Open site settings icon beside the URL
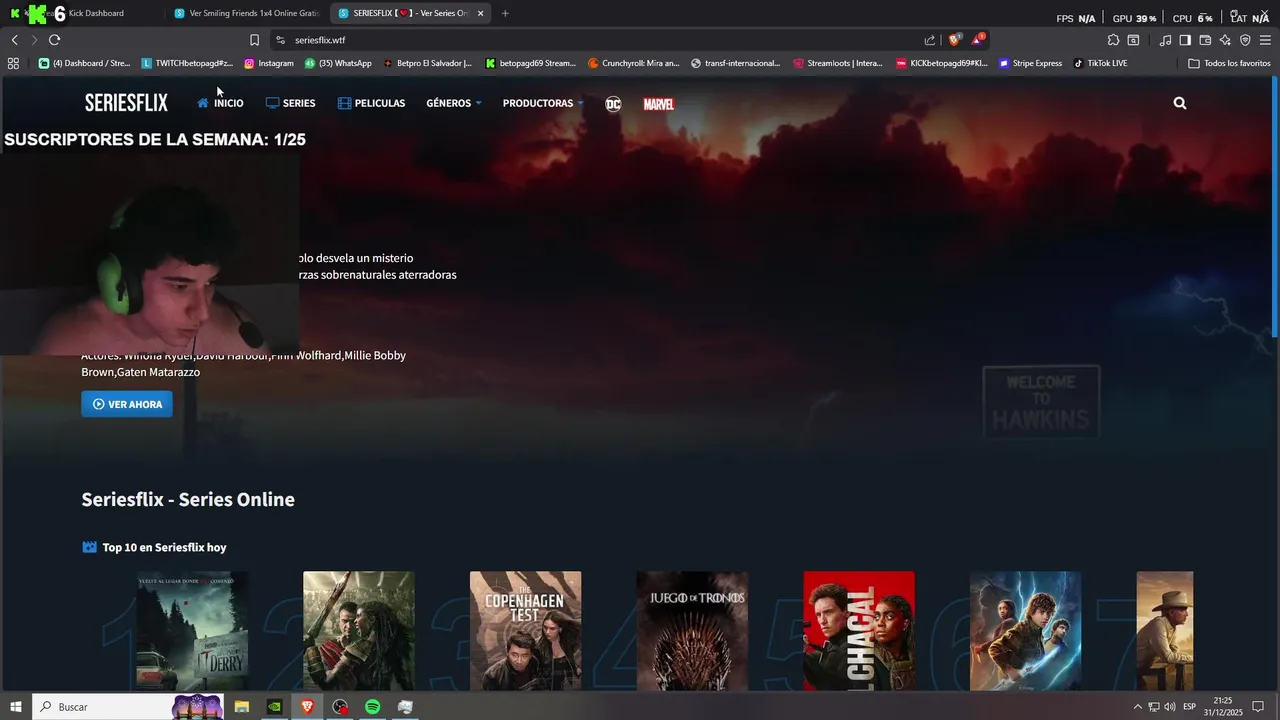 [x=281, y=40]
